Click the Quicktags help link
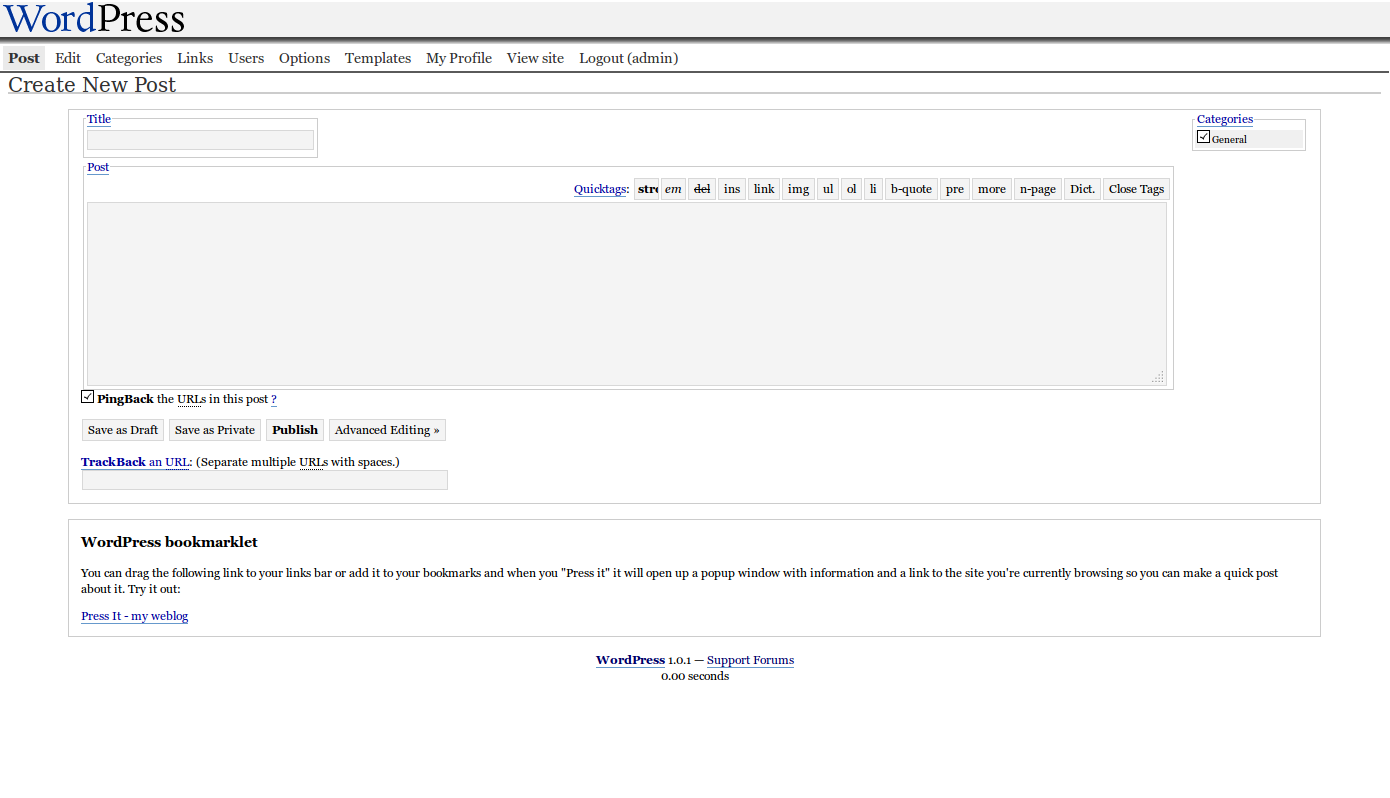This screenshot has height=798, width=1390. [601, 189]
